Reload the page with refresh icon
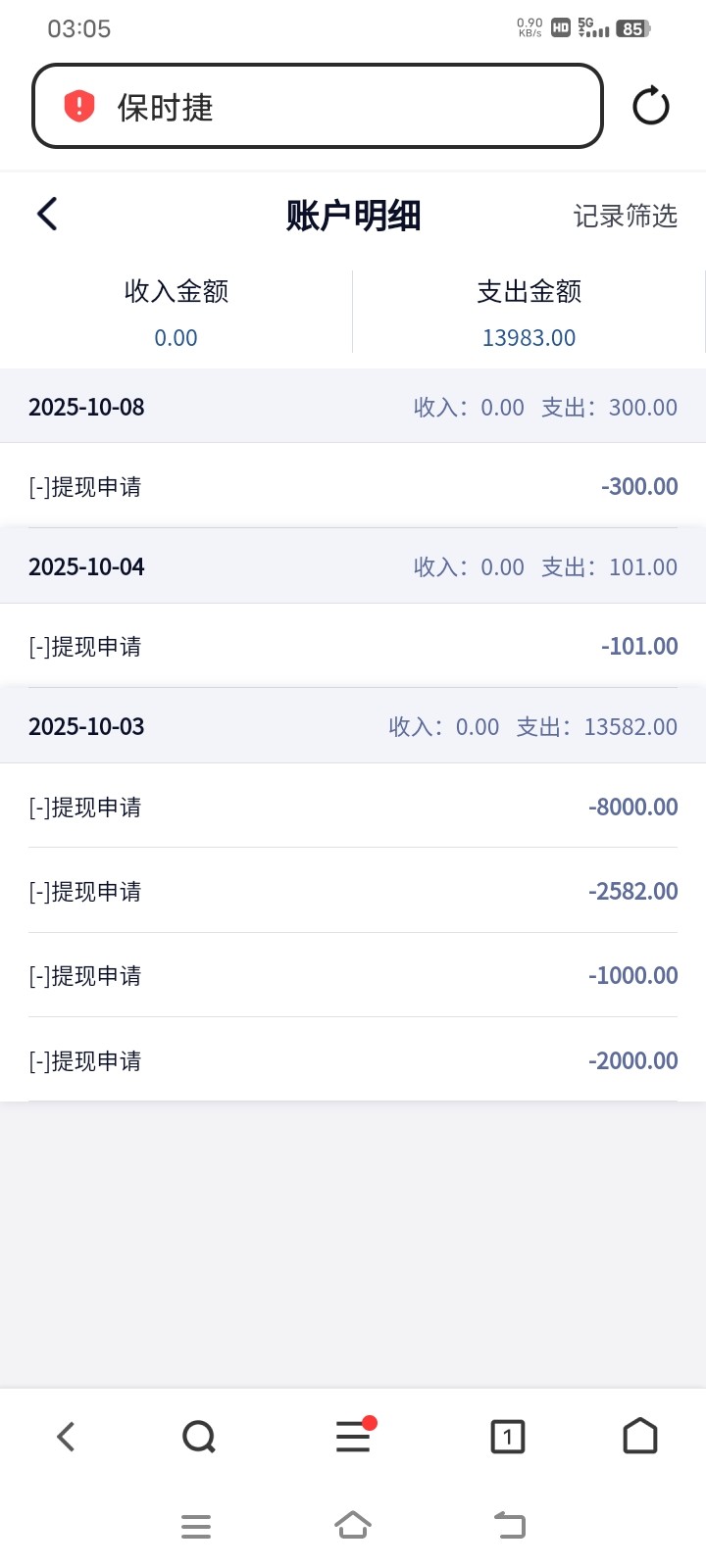706x1568 pixels. pos(650,106)
